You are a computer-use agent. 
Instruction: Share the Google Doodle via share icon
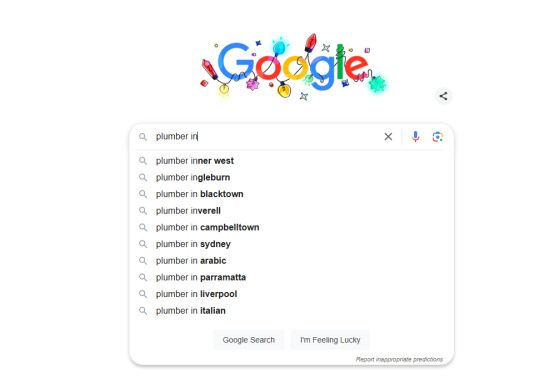click(x=444, y=96)
